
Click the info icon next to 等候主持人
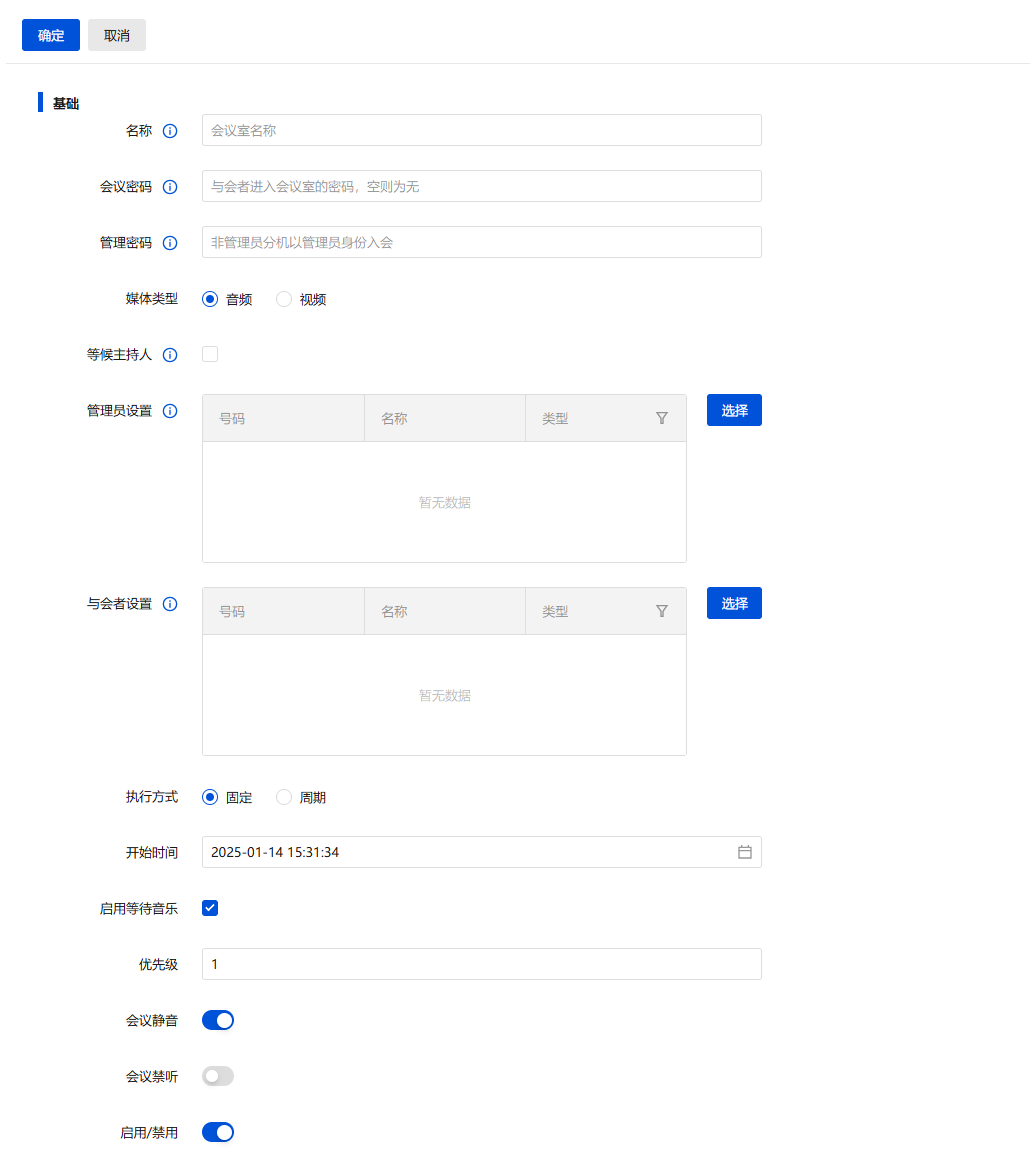click(x=170, y=355)
